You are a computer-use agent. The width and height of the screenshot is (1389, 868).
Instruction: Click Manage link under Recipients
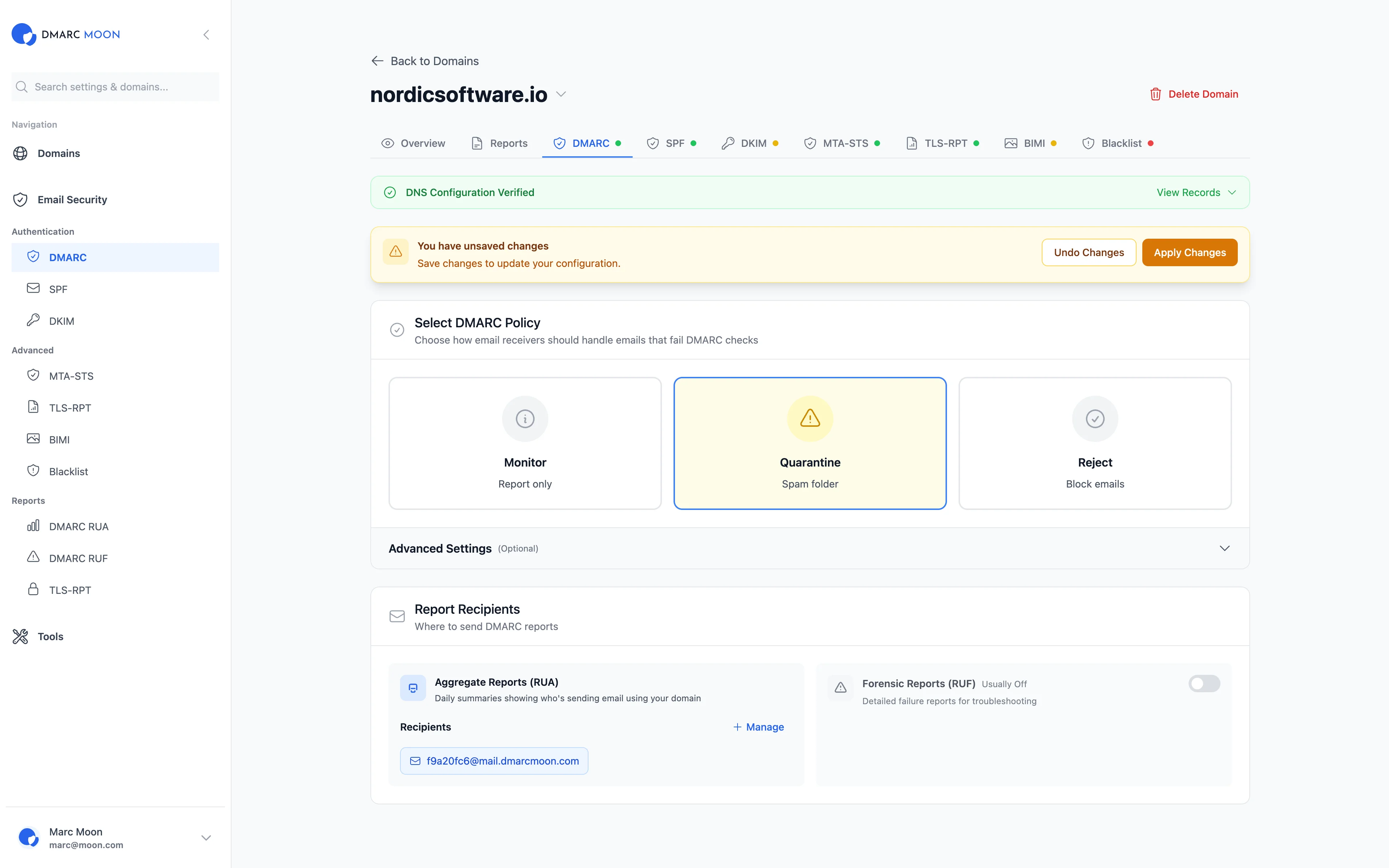click(x=758, y=727)
